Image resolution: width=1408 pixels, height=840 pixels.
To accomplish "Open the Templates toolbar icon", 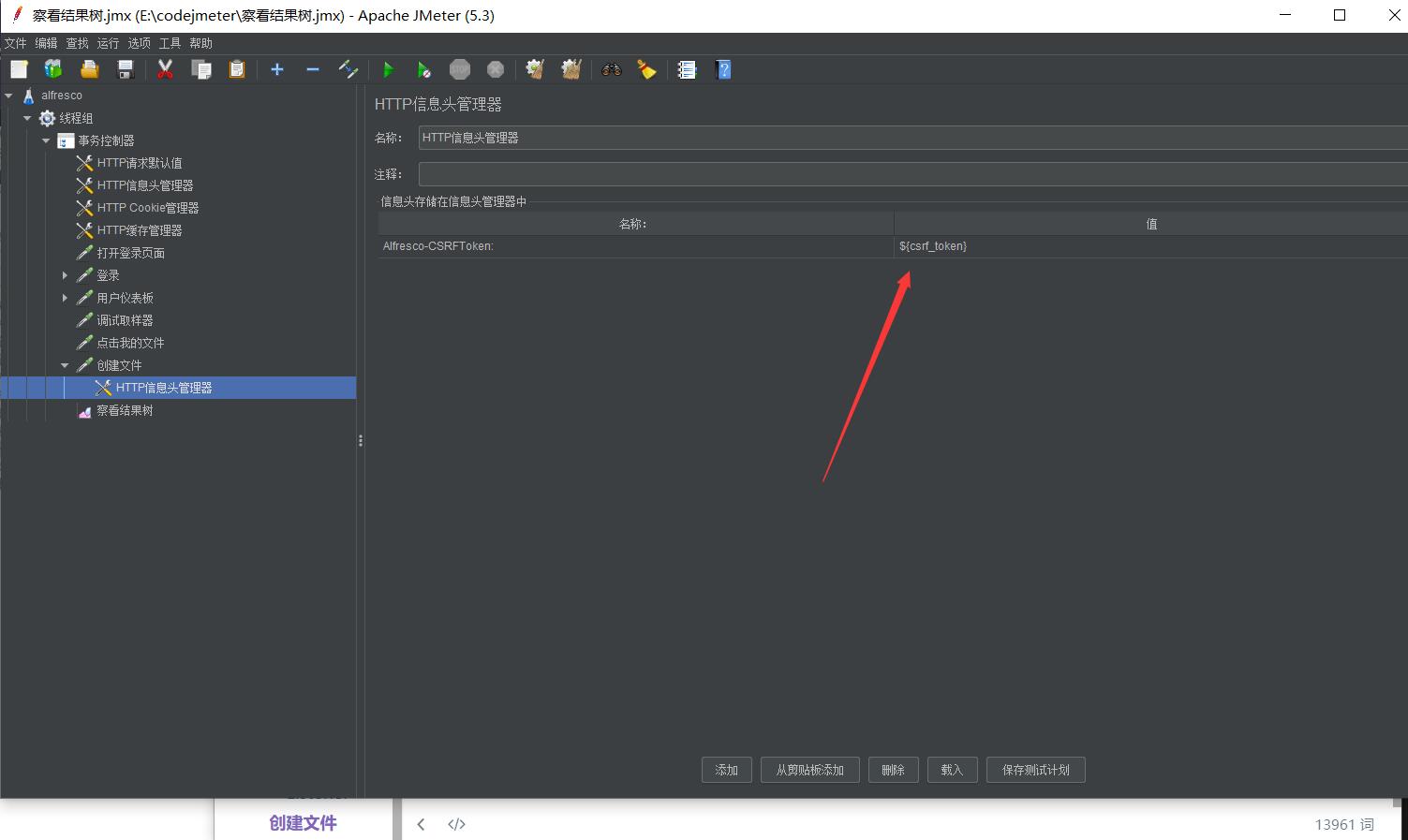I will click(x=53, y=69).
